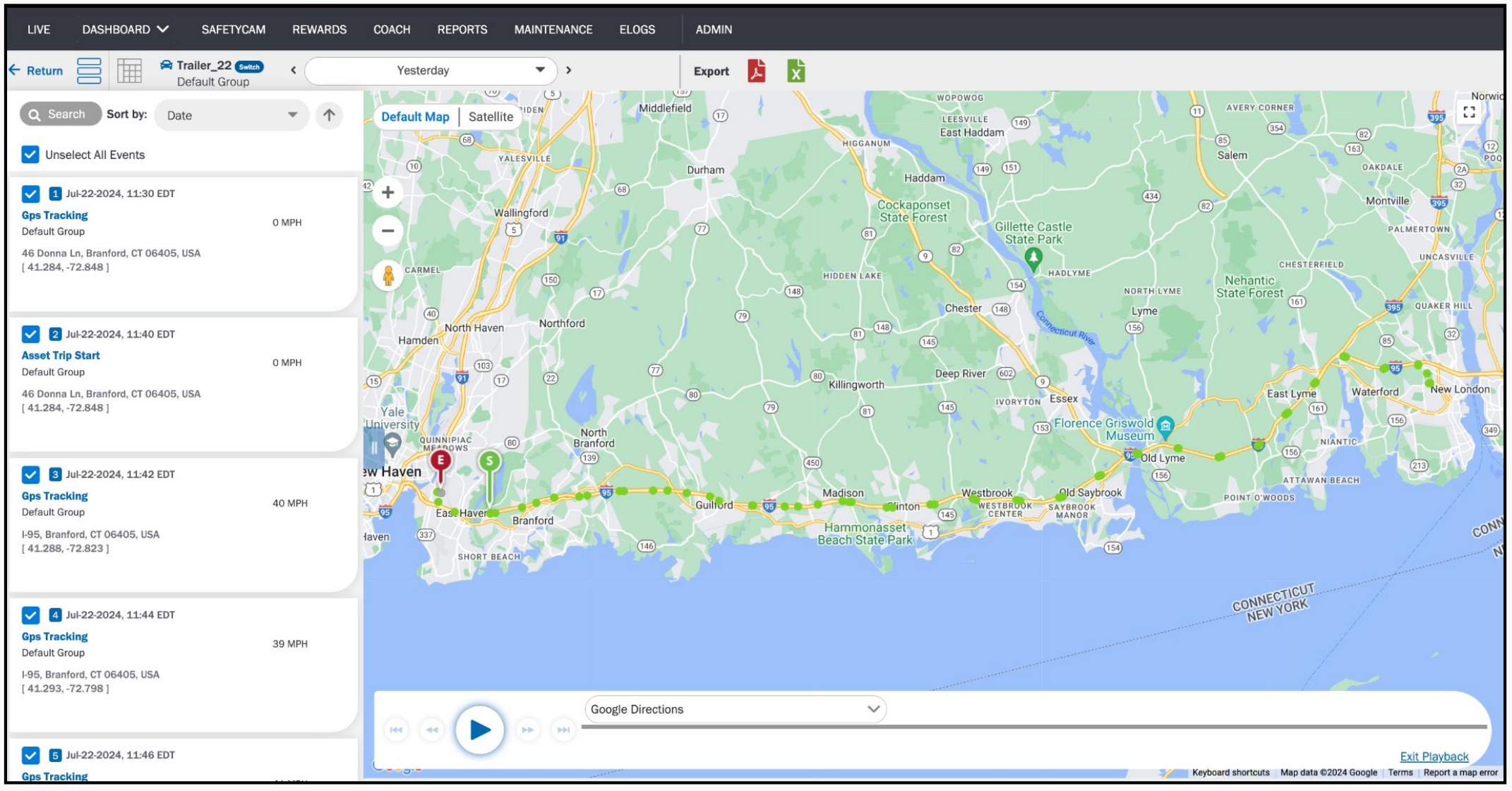Switch to Satellite map view
This screenshot has width=1512, height=791.
point(491,117)
